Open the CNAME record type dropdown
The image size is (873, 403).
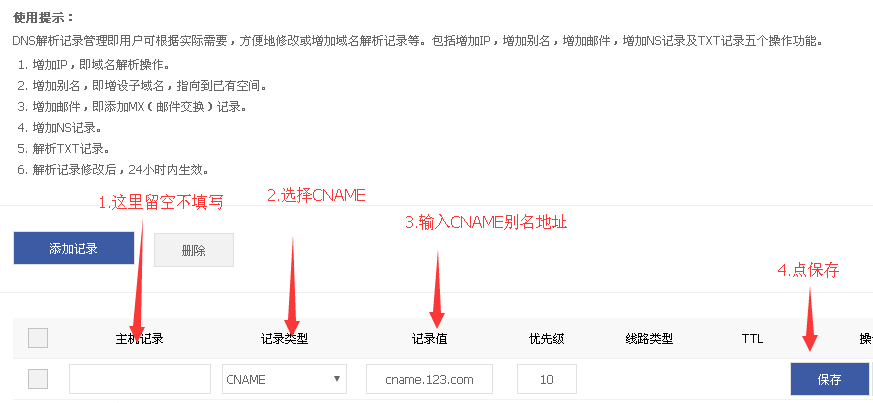point(284,379)
